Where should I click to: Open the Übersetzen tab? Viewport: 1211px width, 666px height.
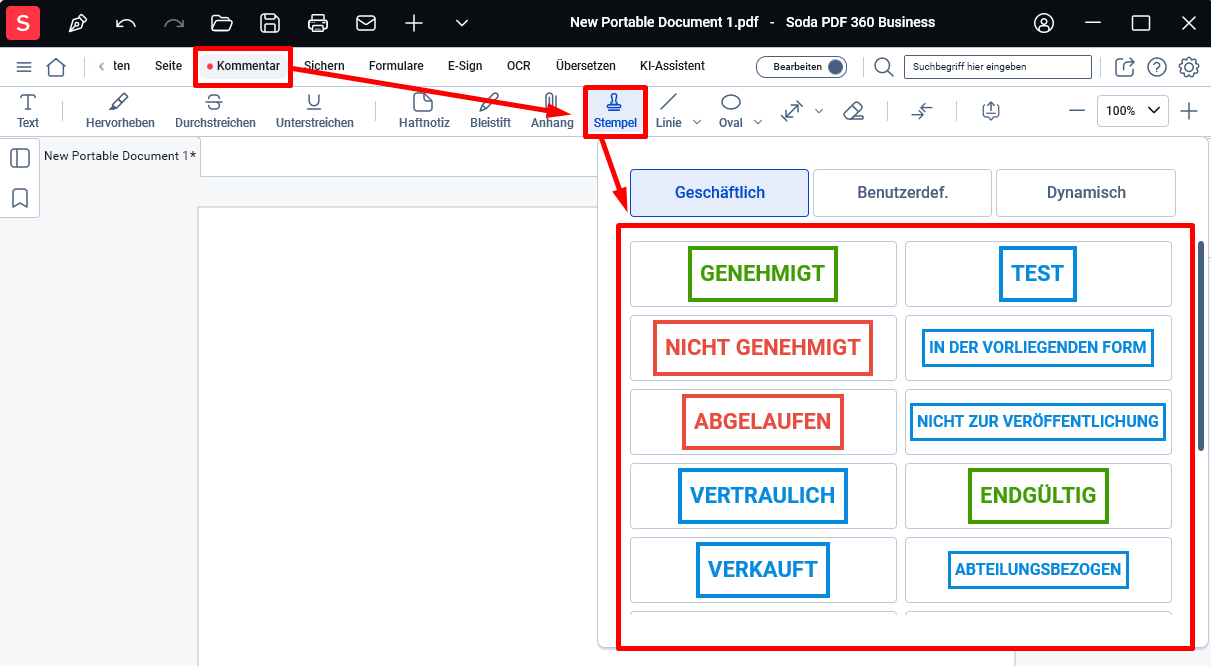[586, 66]
